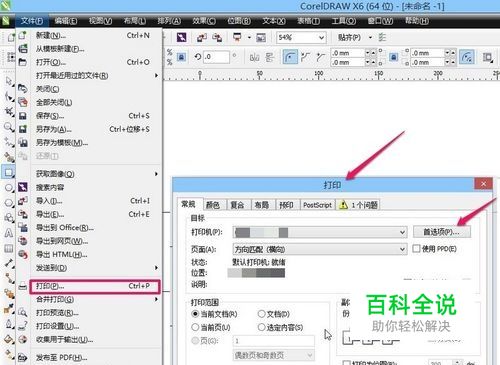The width and height of the screenshot is (500, 365).
Task: Switch to 布局 tab in print dialog
Action: click(262, 205)
